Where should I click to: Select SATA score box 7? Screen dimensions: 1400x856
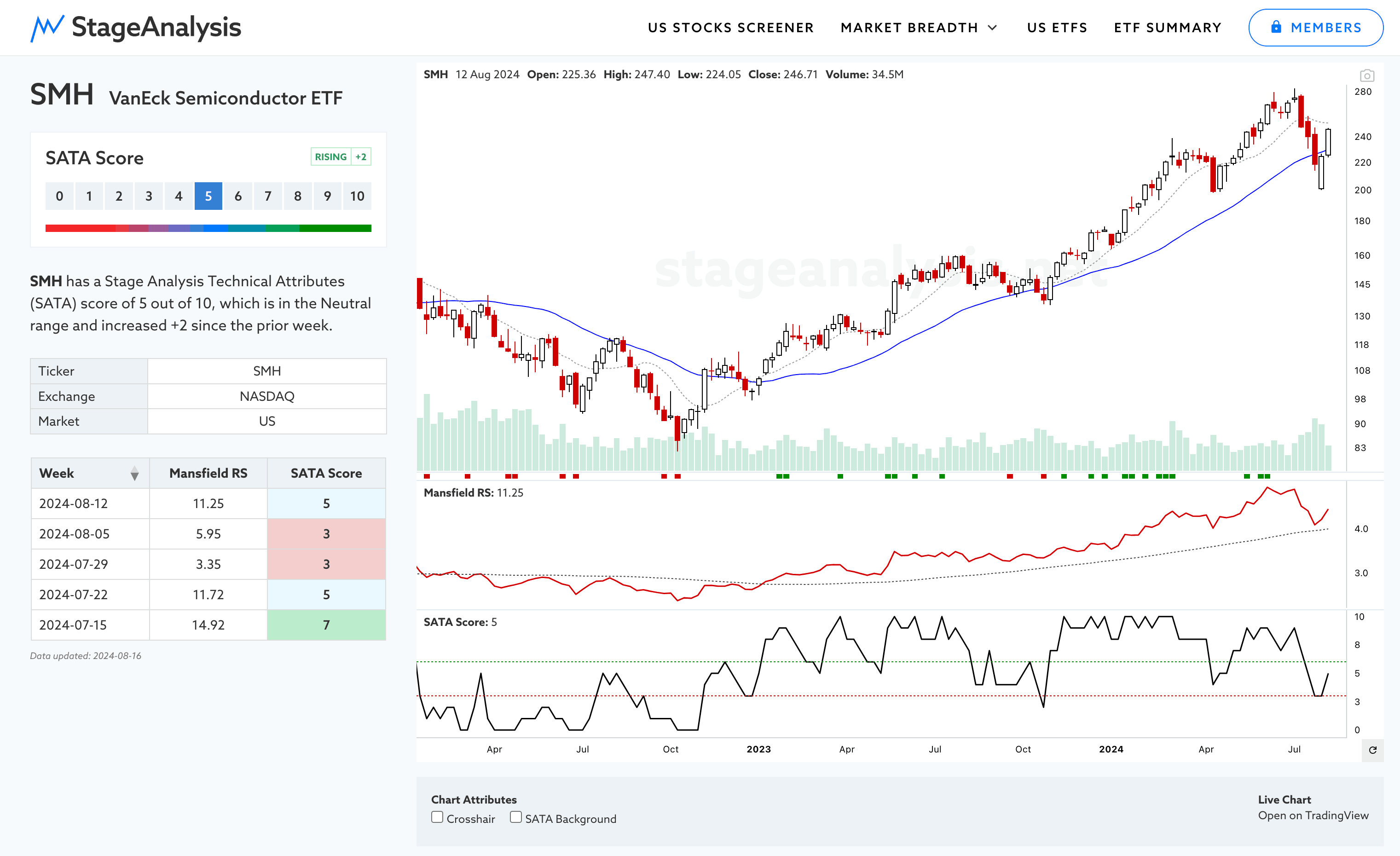[268, 196]
